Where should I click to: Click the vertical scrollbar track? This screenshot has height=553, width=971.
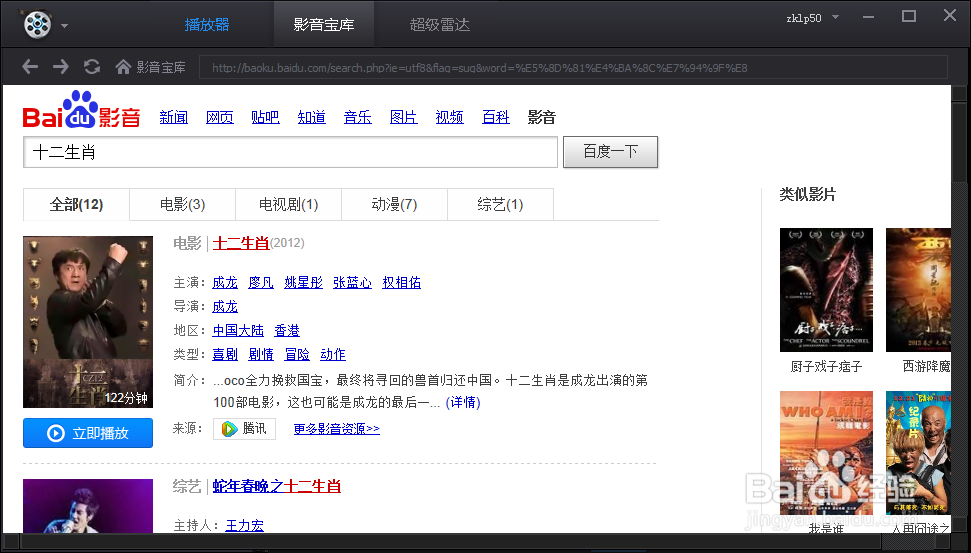point(959,310)
